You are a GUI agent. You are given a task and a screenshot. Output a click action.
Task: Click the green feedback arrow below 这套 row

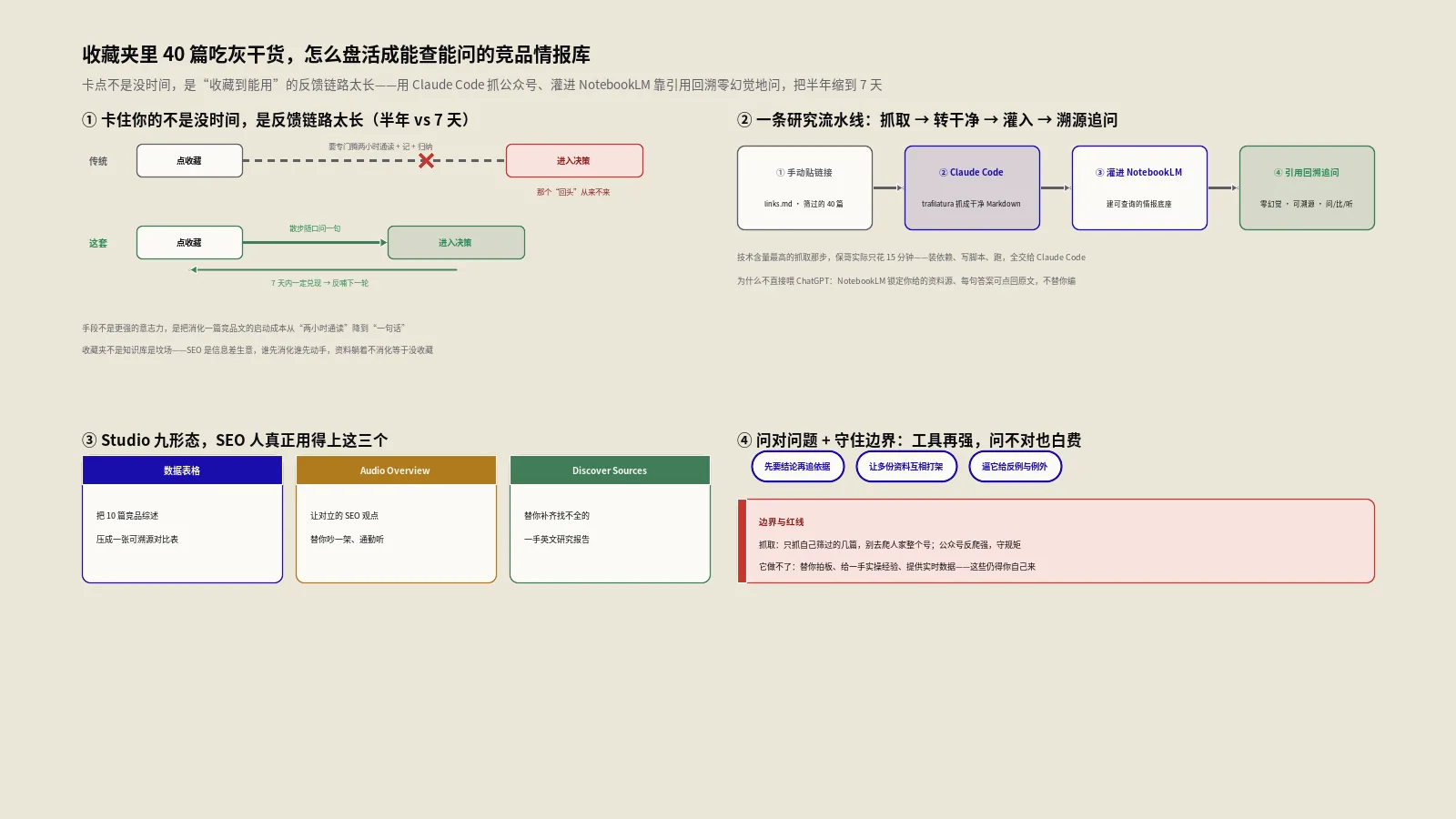323,269
